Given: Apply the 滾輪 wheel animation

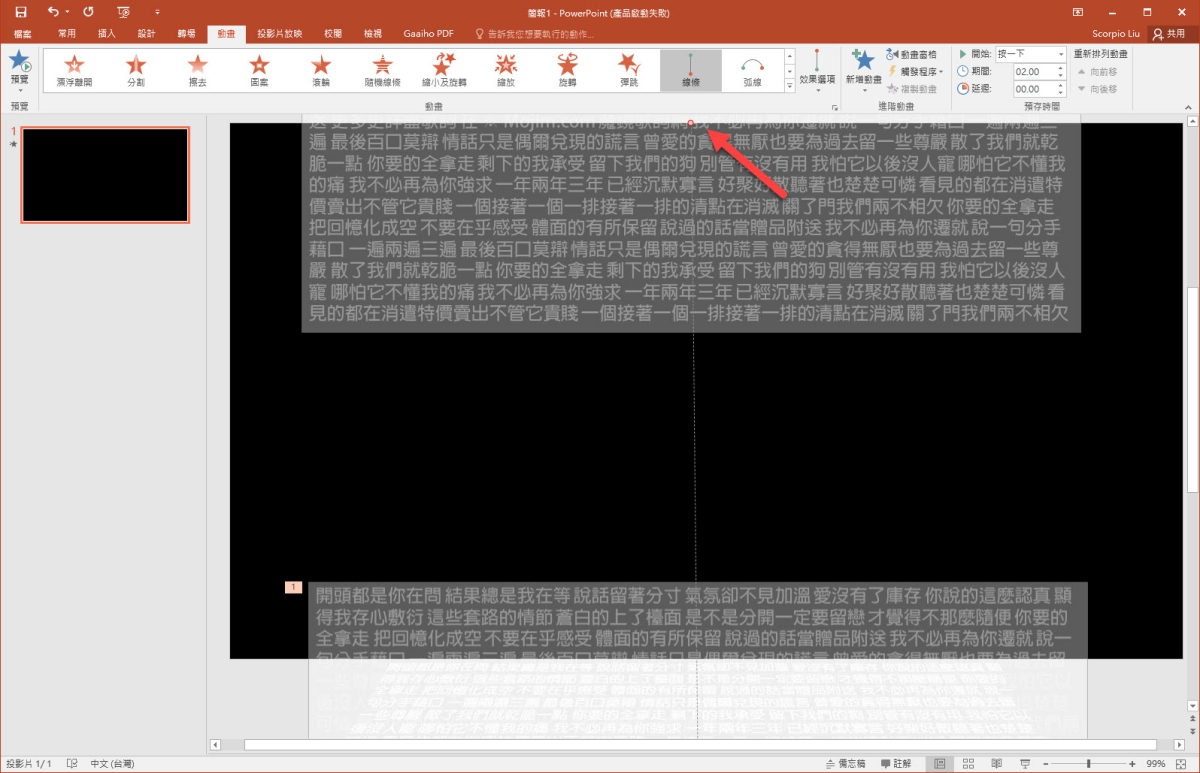Looking at the screenshot, I should click(320, 70).
